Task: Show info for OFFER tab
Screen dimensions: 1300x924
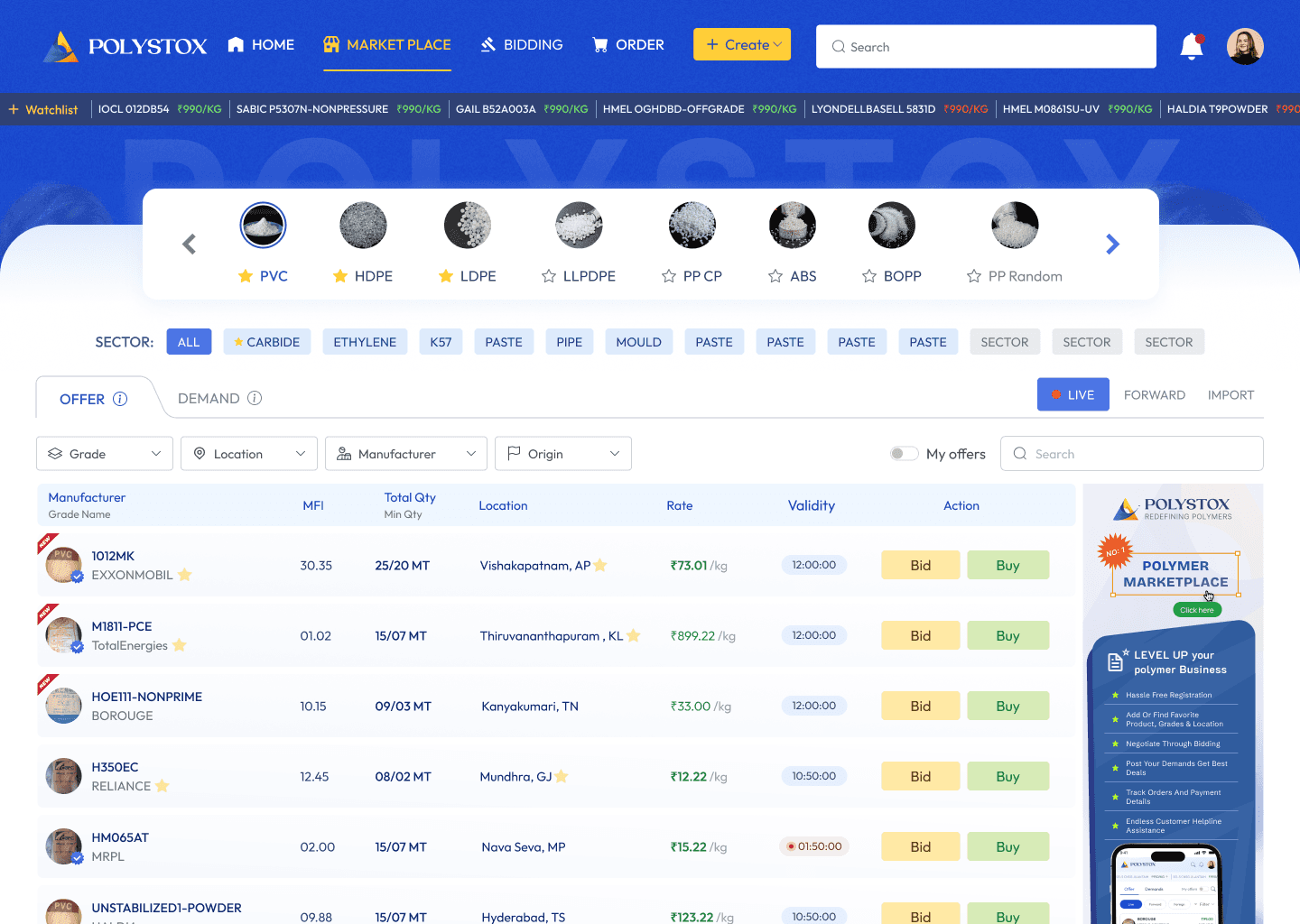Action: [x=120, y=399]
